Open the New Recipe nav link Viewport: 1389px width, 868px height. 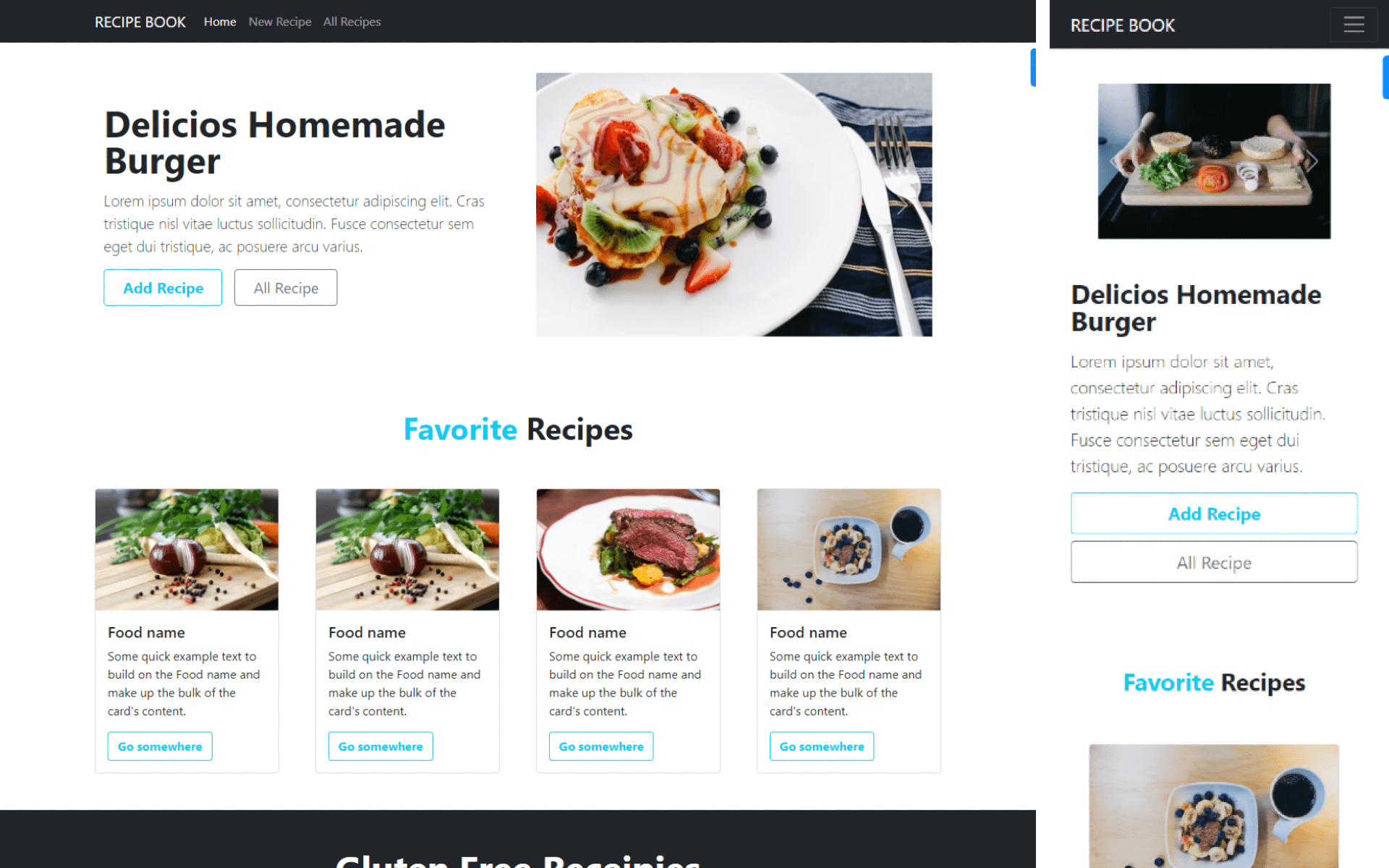pos(280,22)
